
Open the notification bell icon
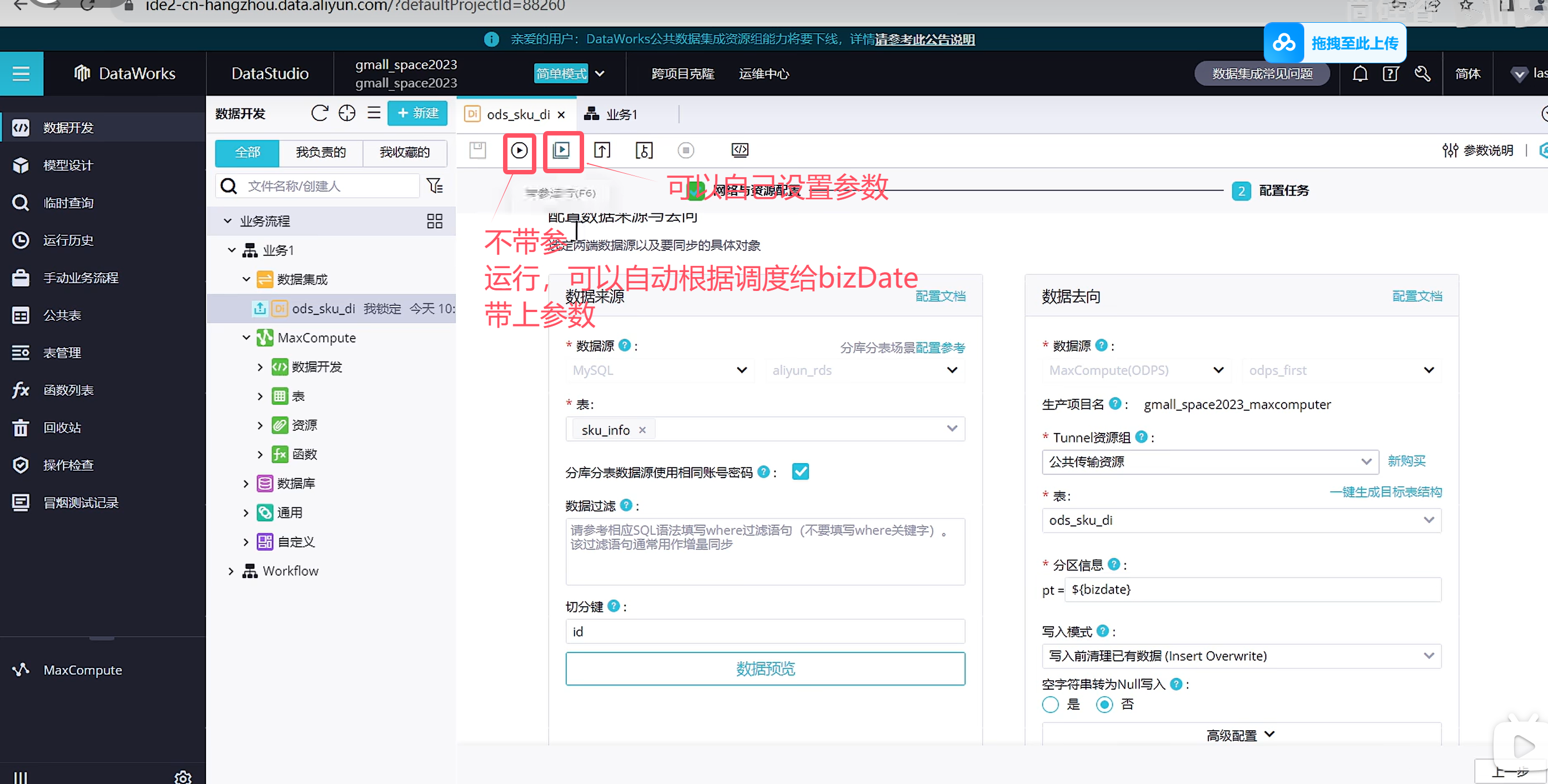coord(1360,73)
